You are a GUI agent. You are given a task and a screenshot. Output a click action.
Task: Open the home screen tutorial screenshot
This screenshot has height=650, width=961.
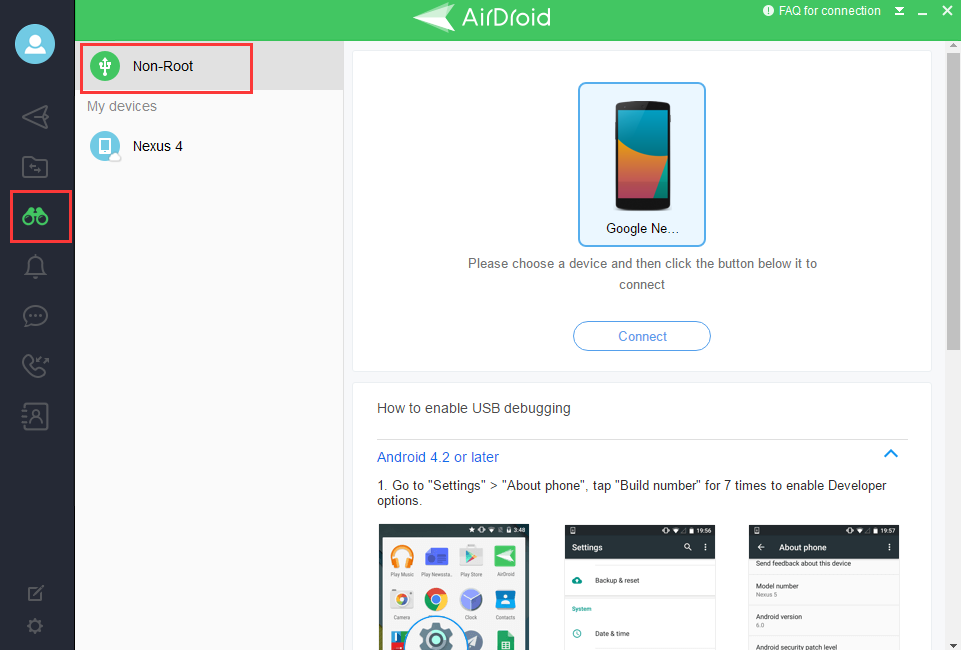[x=454, y=587]
